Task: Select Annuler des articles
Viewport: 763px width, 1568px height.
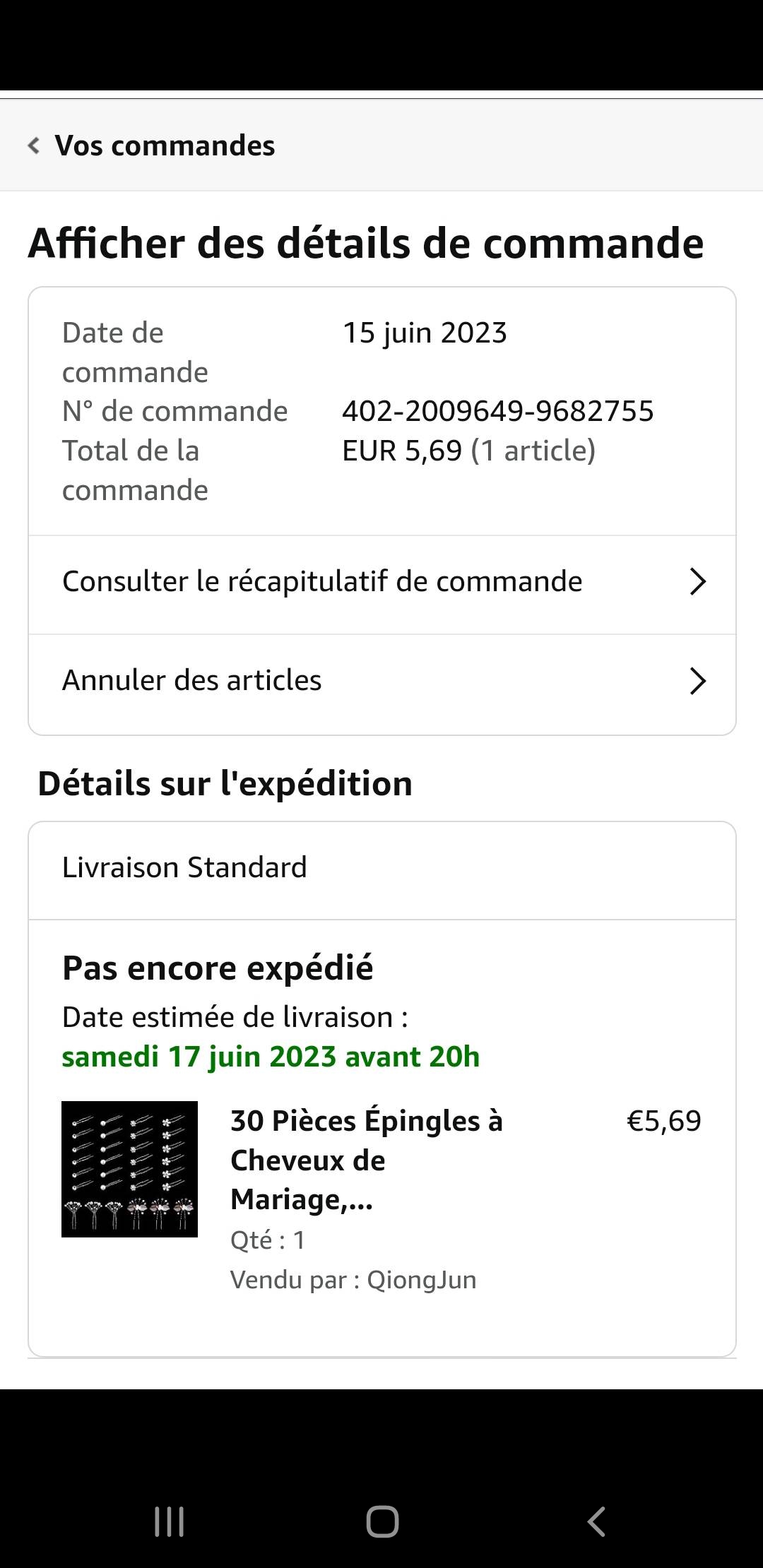Action: [x=191, y=680]
